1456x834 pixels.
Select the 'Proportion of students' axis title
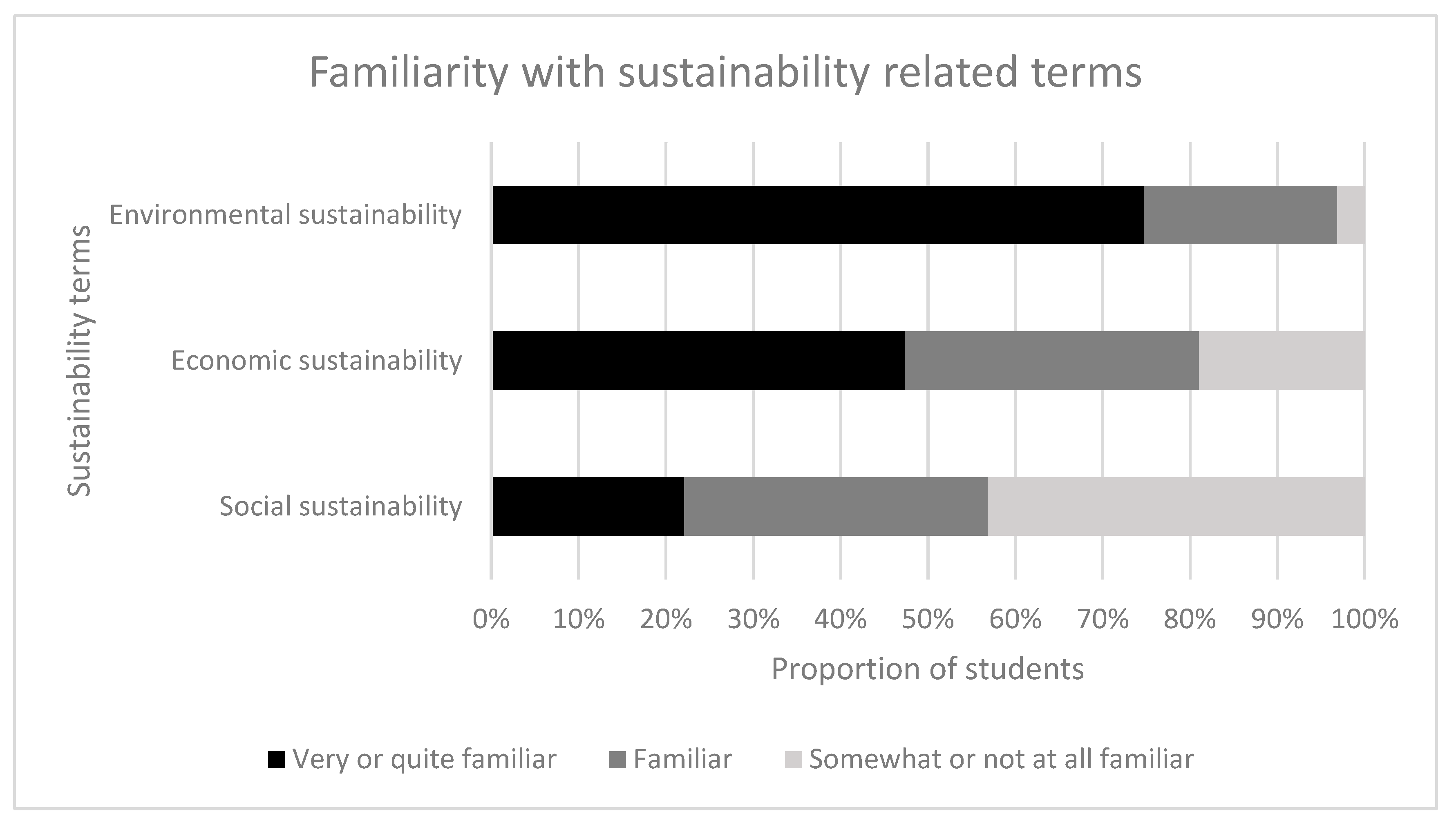(x=928, y=669)
